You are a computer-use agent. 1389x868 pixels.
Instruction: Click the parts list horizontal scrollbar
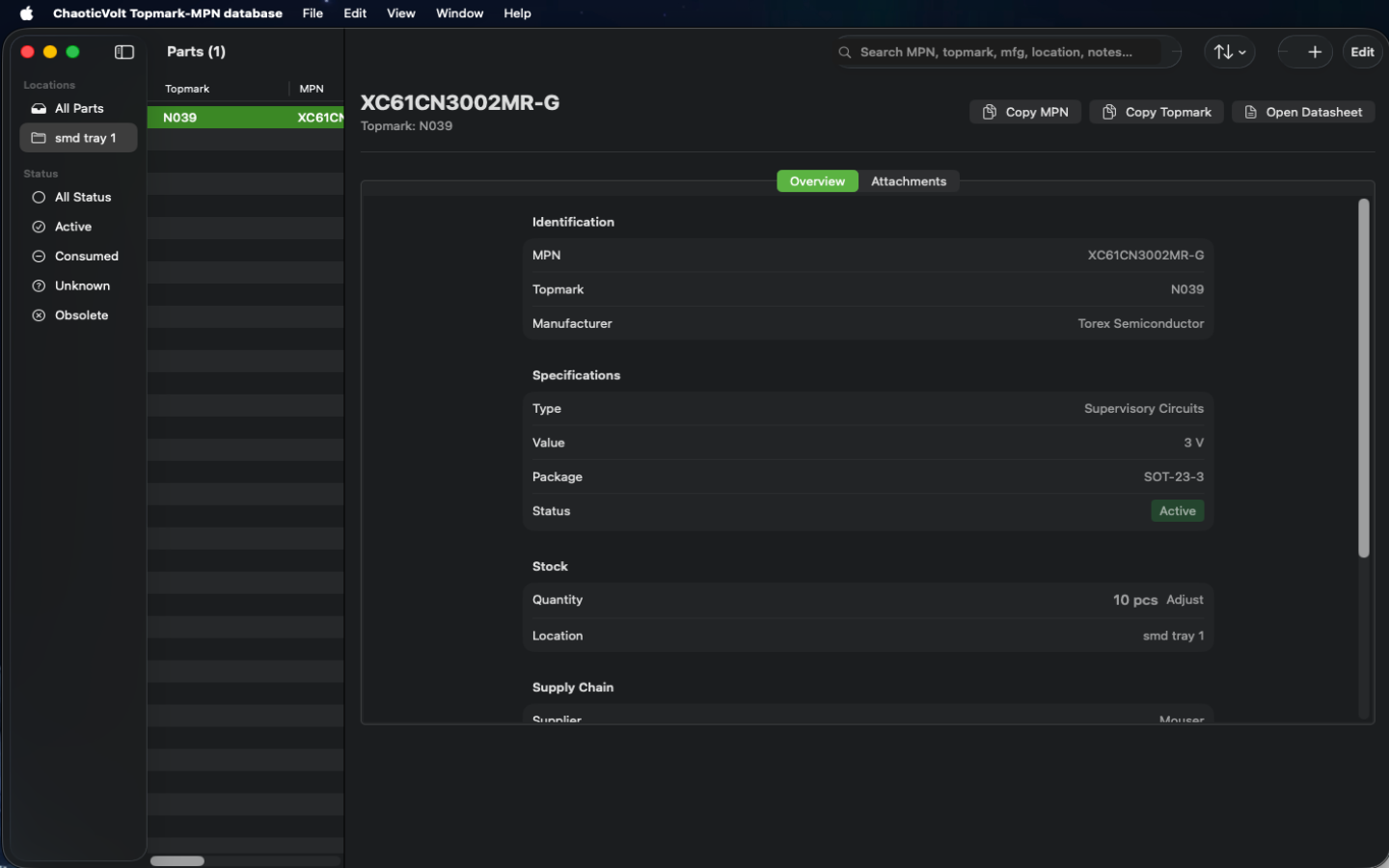click(177, 861)
